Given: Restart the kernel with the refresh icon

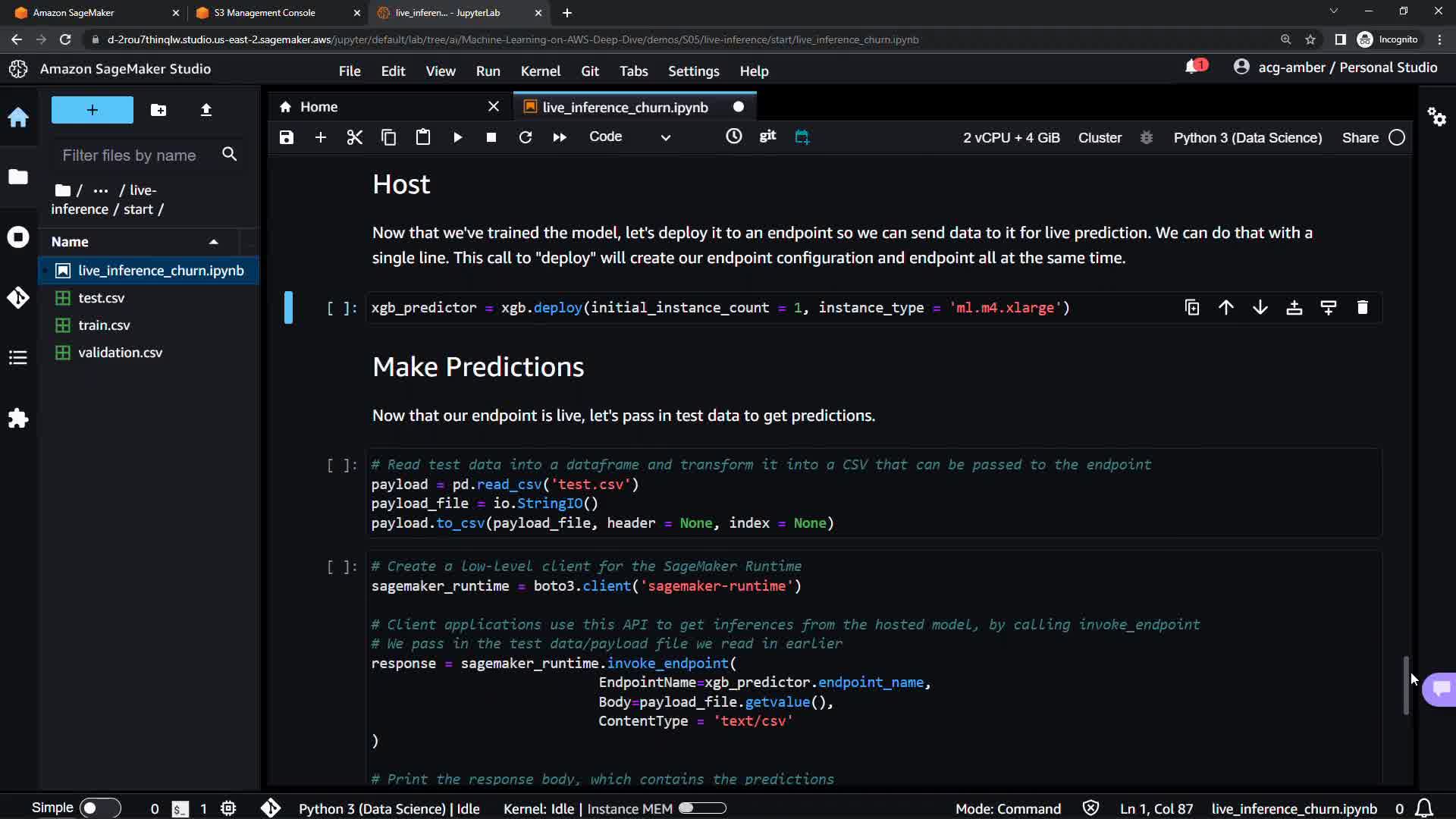Looking at the screenshot, I should pos(525,137).
